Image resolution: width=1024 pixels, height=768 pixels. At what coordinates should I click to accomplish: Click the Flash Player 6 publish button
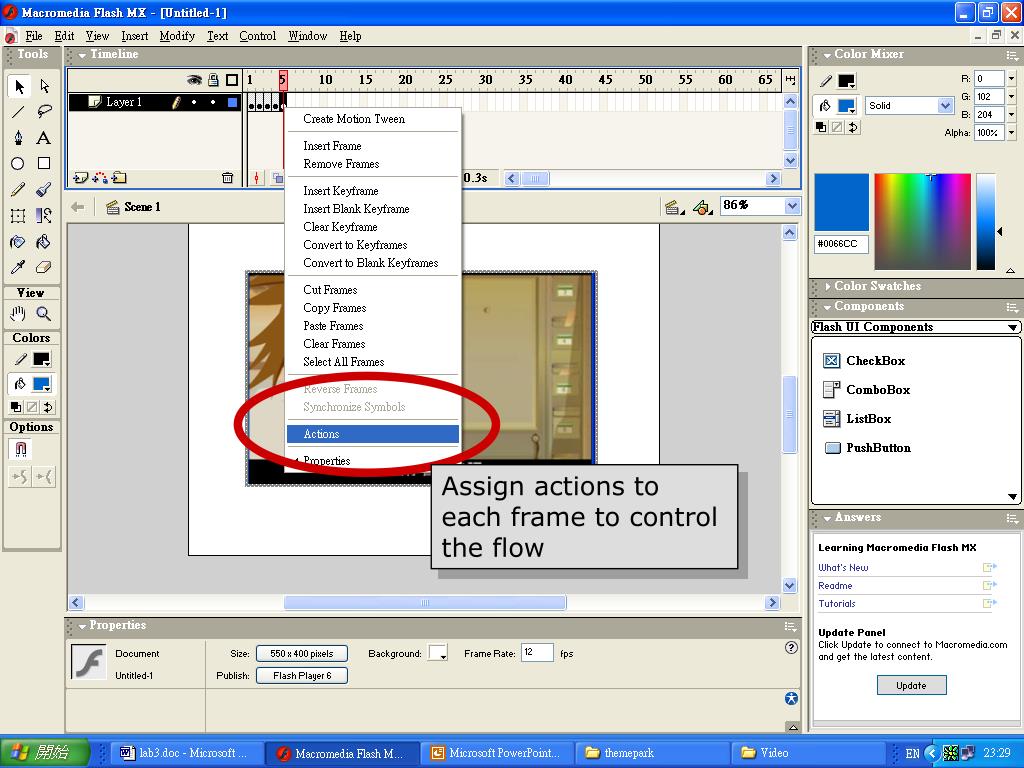(302, 675)
